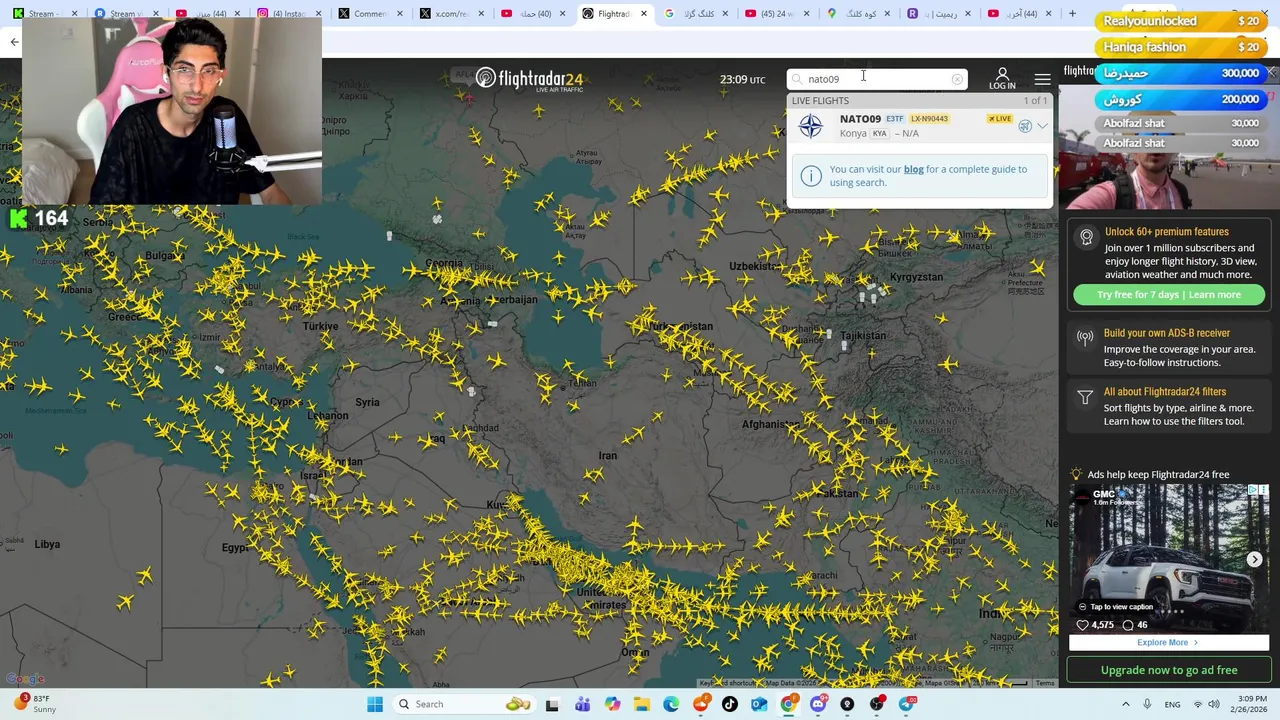Switch to the x.com browser tab
The image size is (1280, 720).
(450, 14)
